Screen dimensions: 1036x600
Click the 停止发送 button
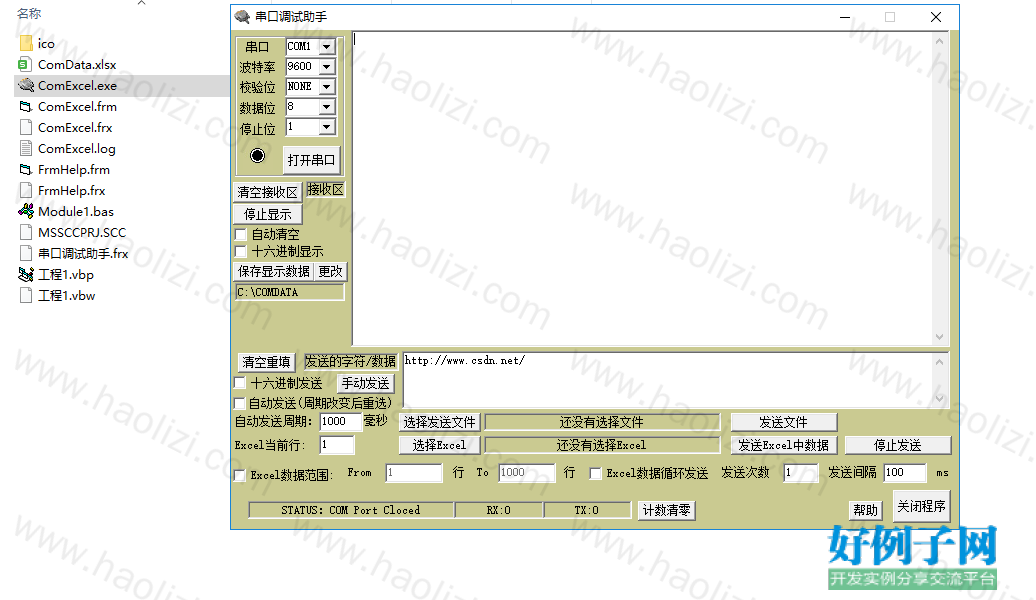point(898,445)
